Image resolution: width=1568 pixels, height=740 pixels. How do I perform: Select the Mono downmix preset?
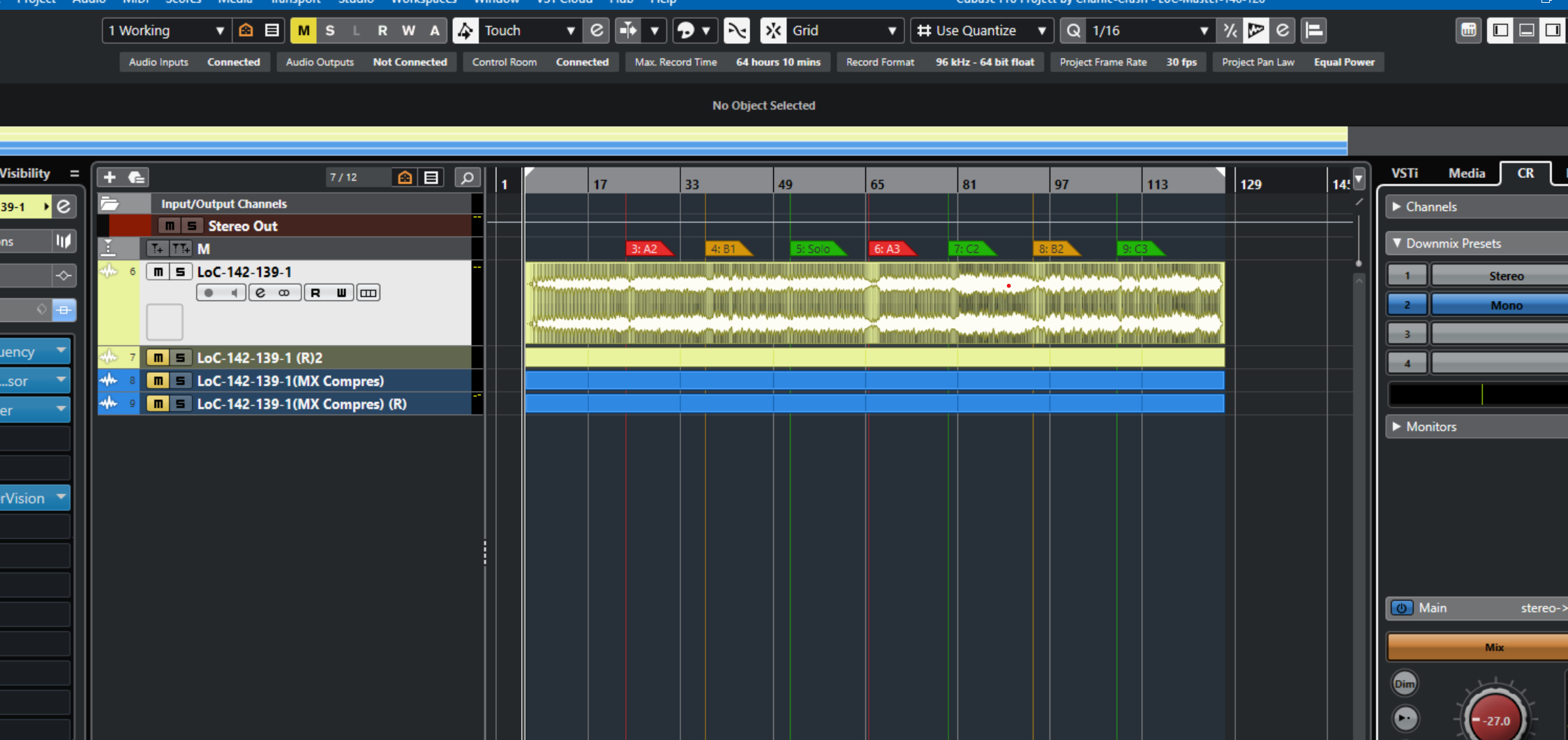(1499, 305)
